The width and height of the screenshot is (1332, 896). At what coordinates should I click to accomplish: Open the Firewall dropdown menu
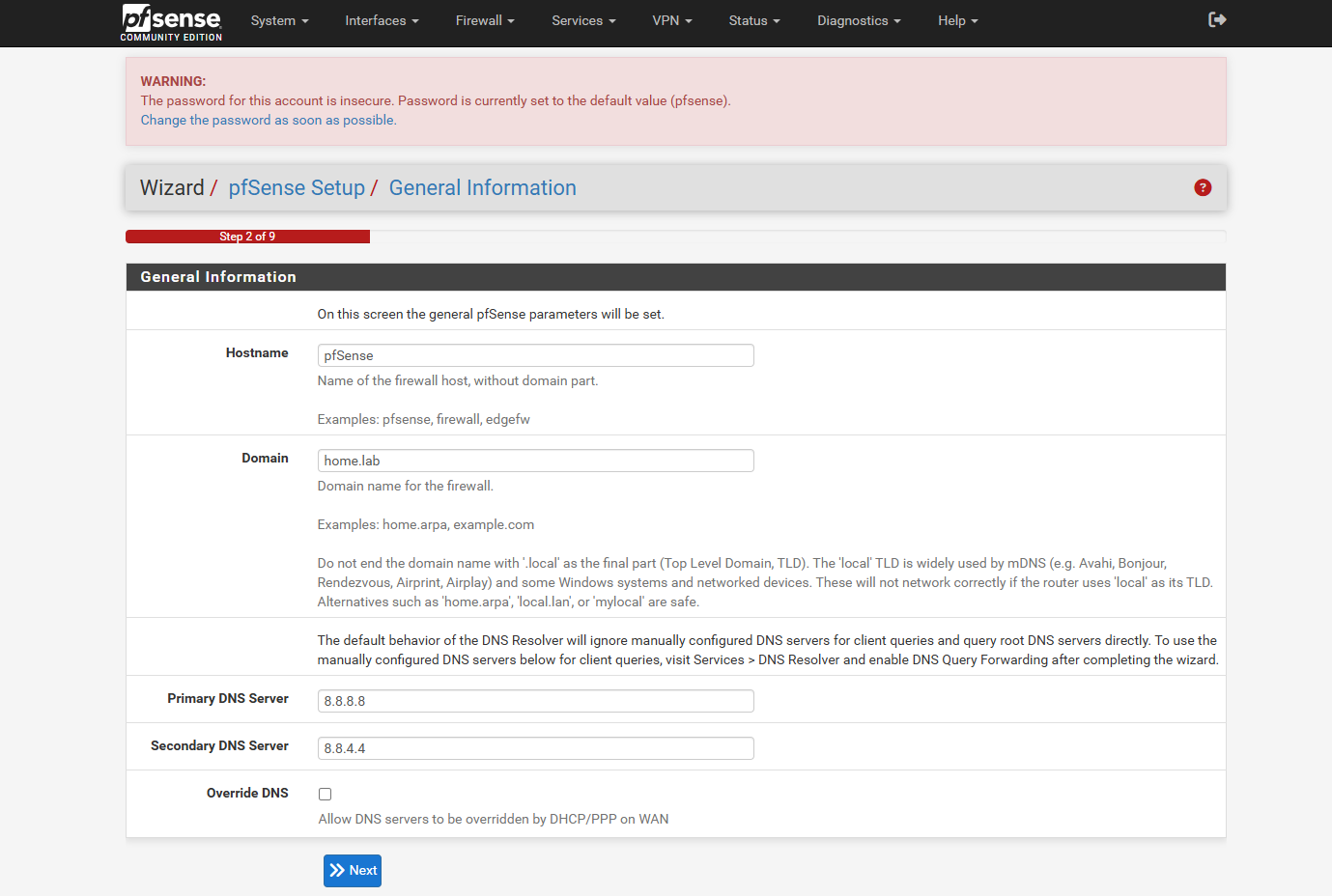tap(485, 20)
